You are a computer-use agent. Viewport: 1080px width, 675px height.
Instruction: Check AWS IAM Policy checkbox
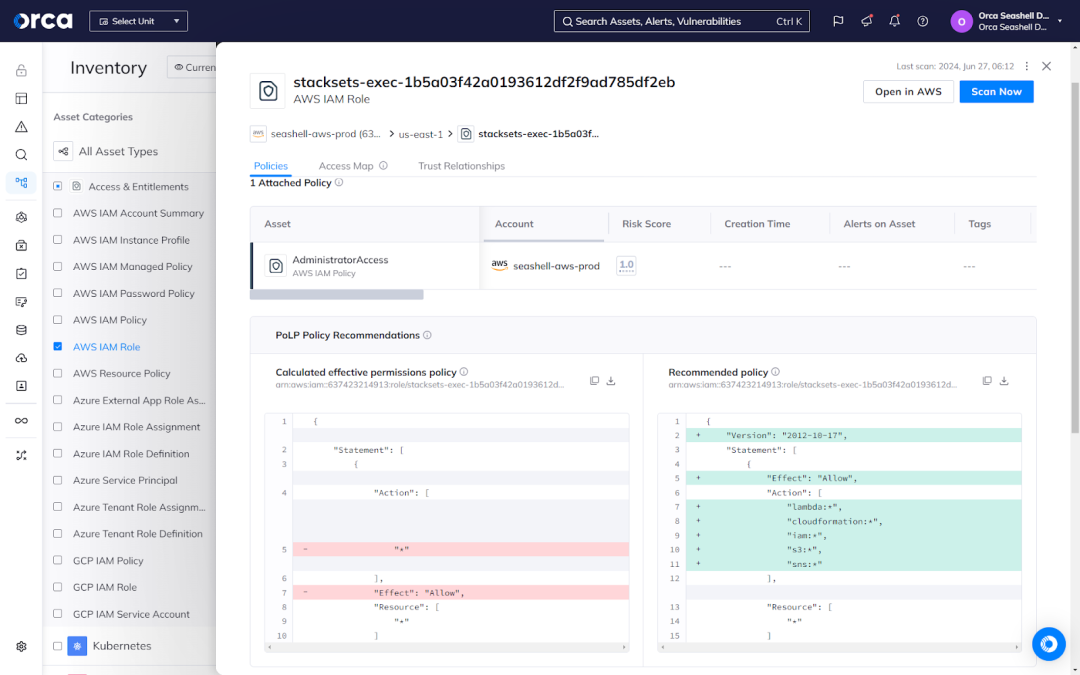click(58, 320)
